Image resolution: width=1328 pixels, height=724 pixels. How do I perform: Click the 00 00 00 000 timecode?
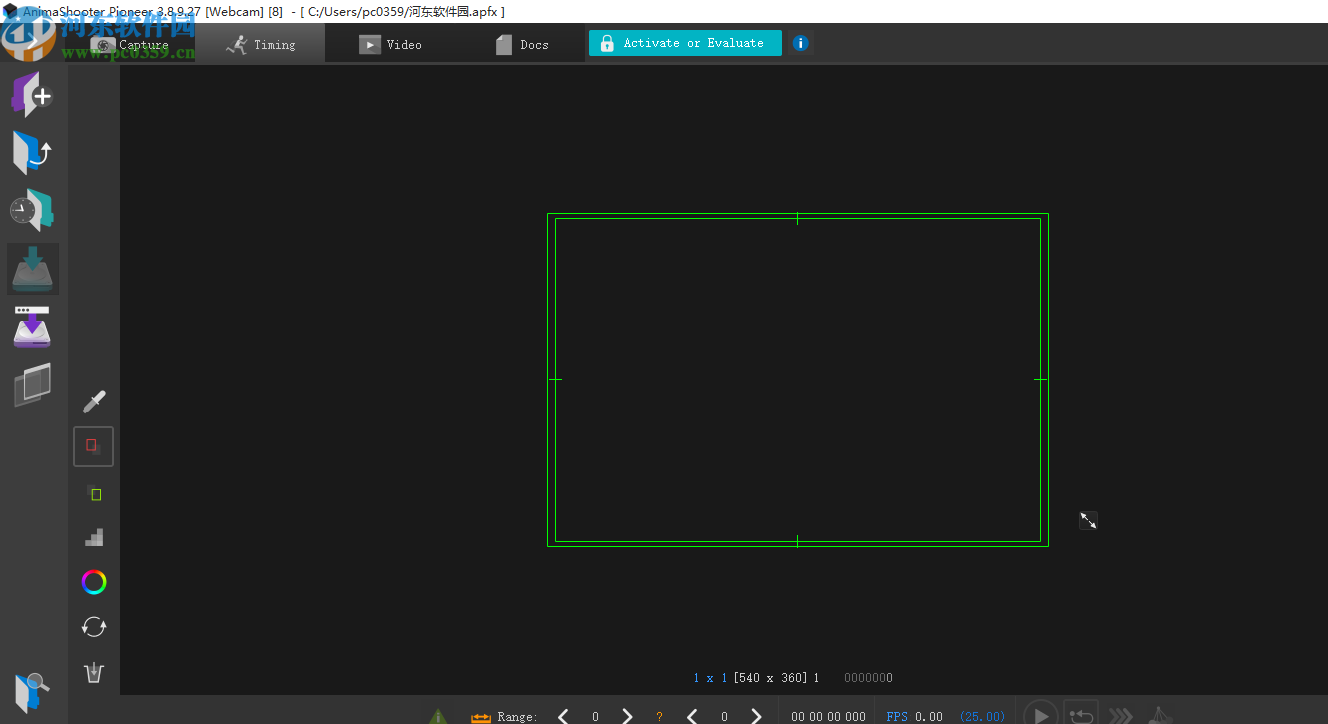pos(828,716)
